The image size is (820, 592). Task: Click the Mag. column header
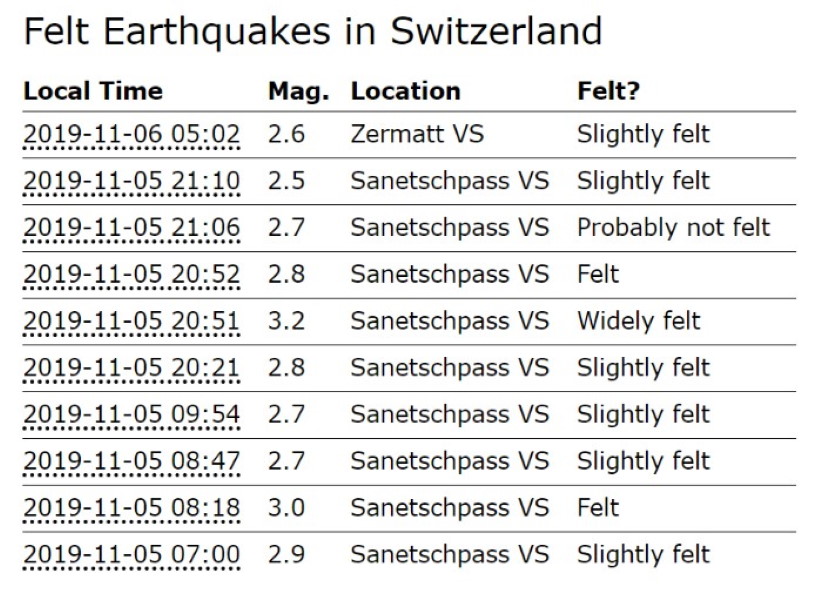(298, 91)
